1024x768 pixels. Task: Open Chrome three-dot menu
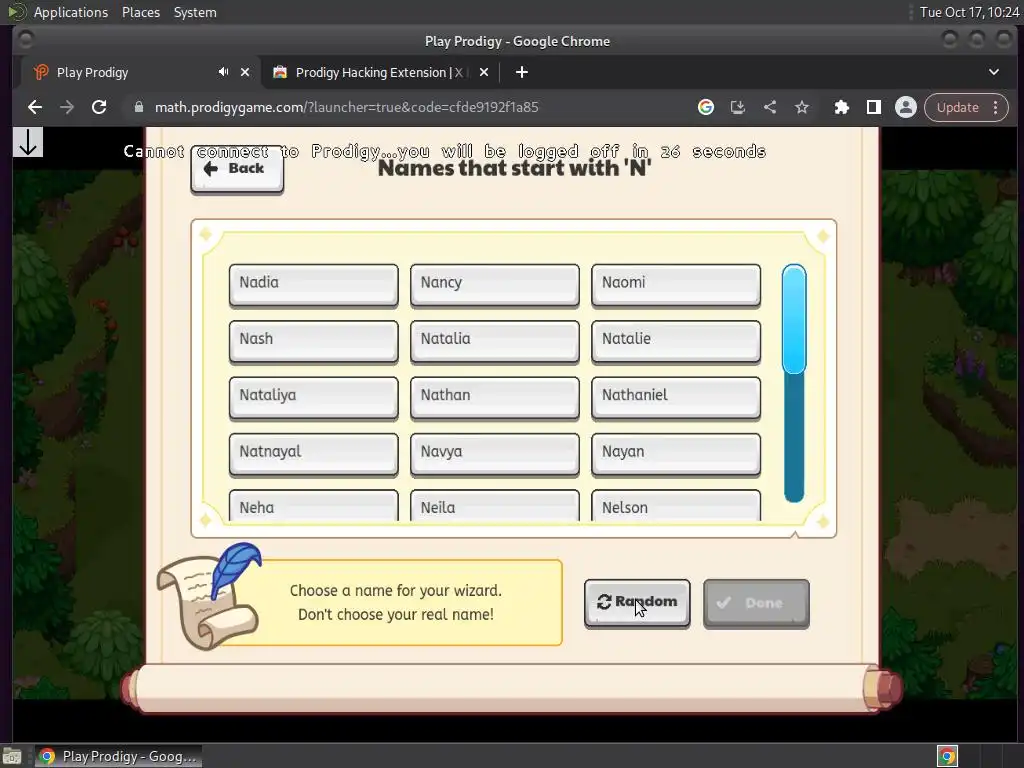[996, 107]
